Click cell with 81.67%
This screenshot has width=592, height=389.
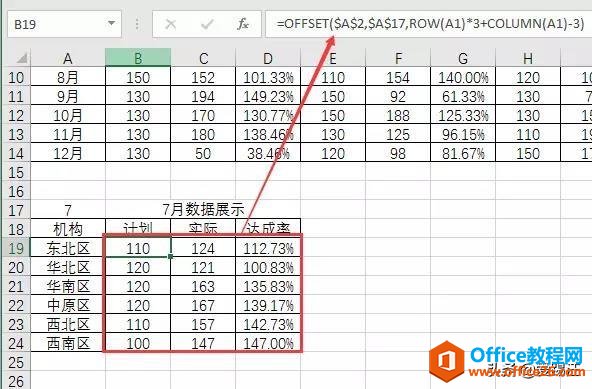[463, 153]
